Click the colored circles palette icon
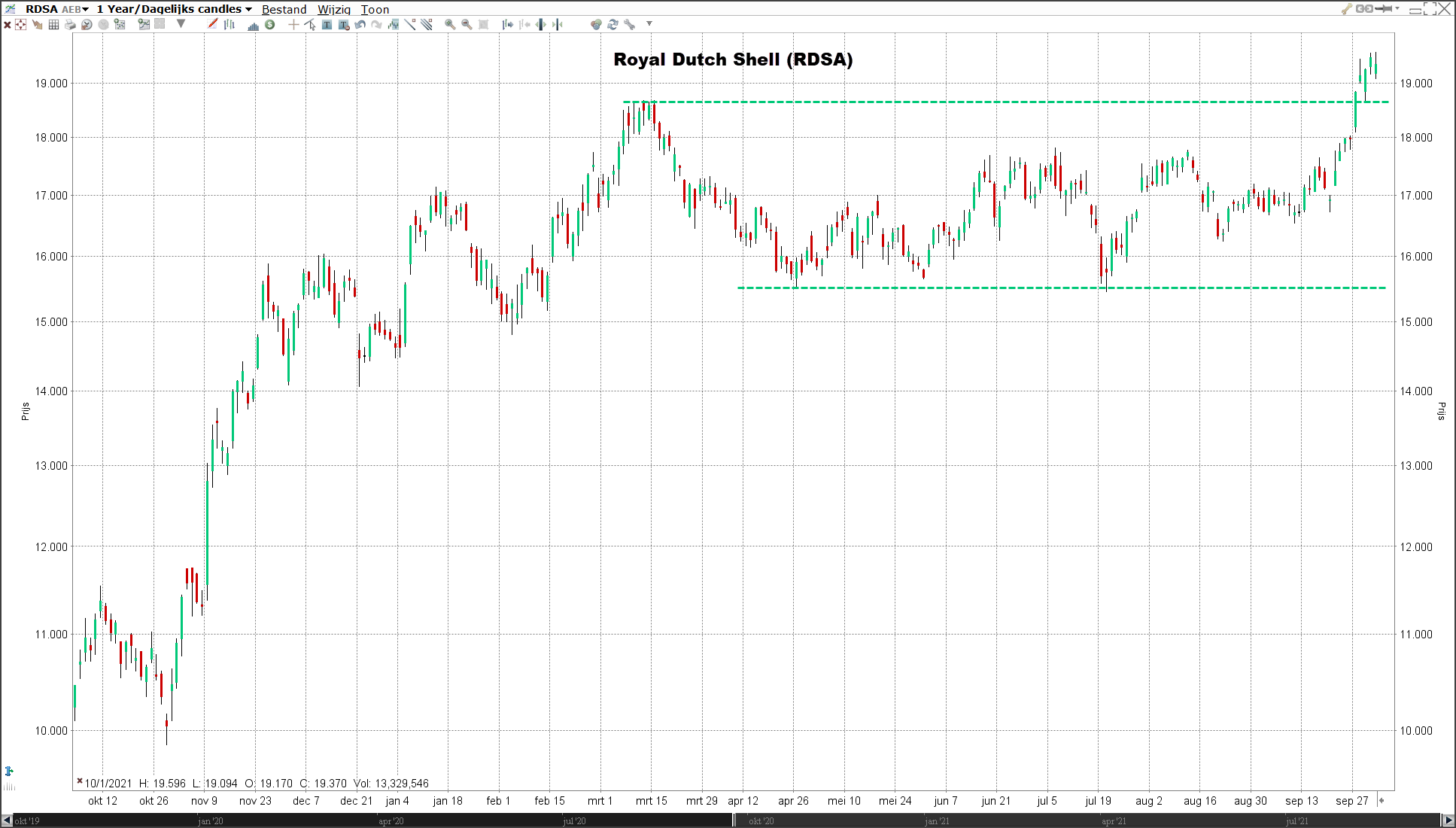The width and height of the screenshot is (1456, 828). click(x=596, y=25)
